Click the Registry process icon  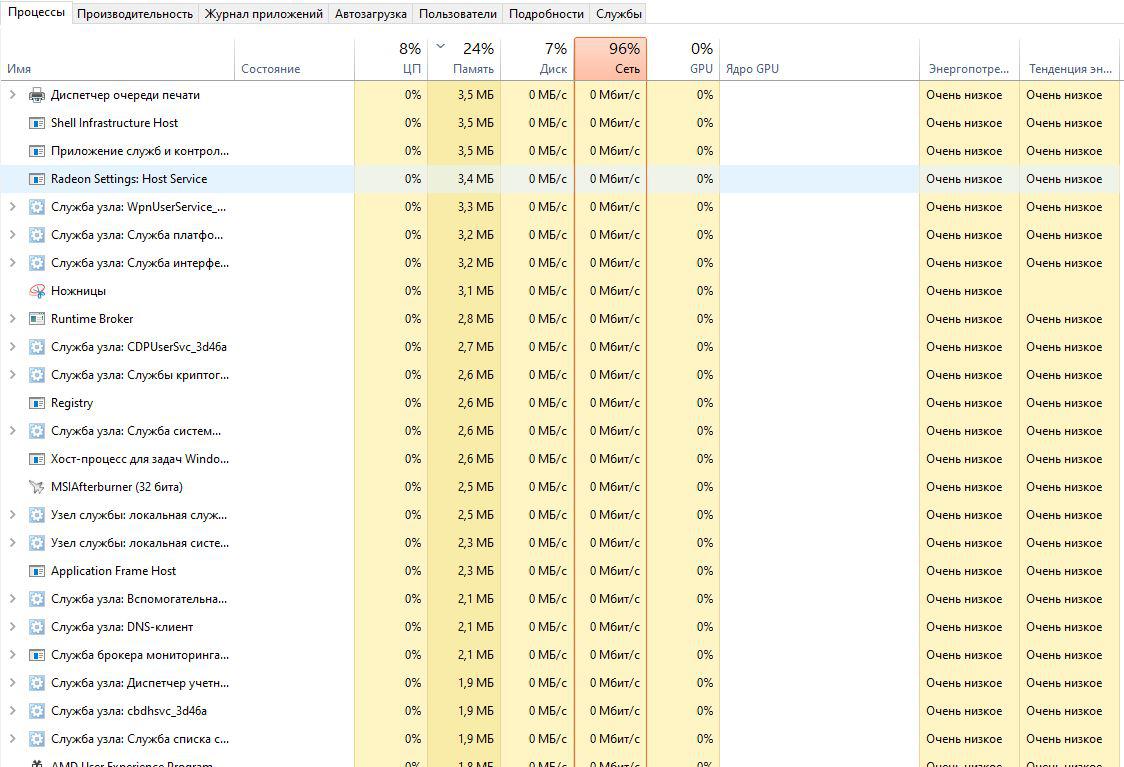(37, 403)
